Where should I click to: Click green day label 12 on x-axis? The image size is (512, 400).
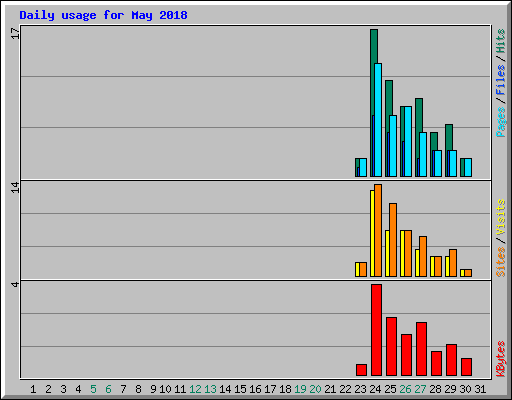195,389
